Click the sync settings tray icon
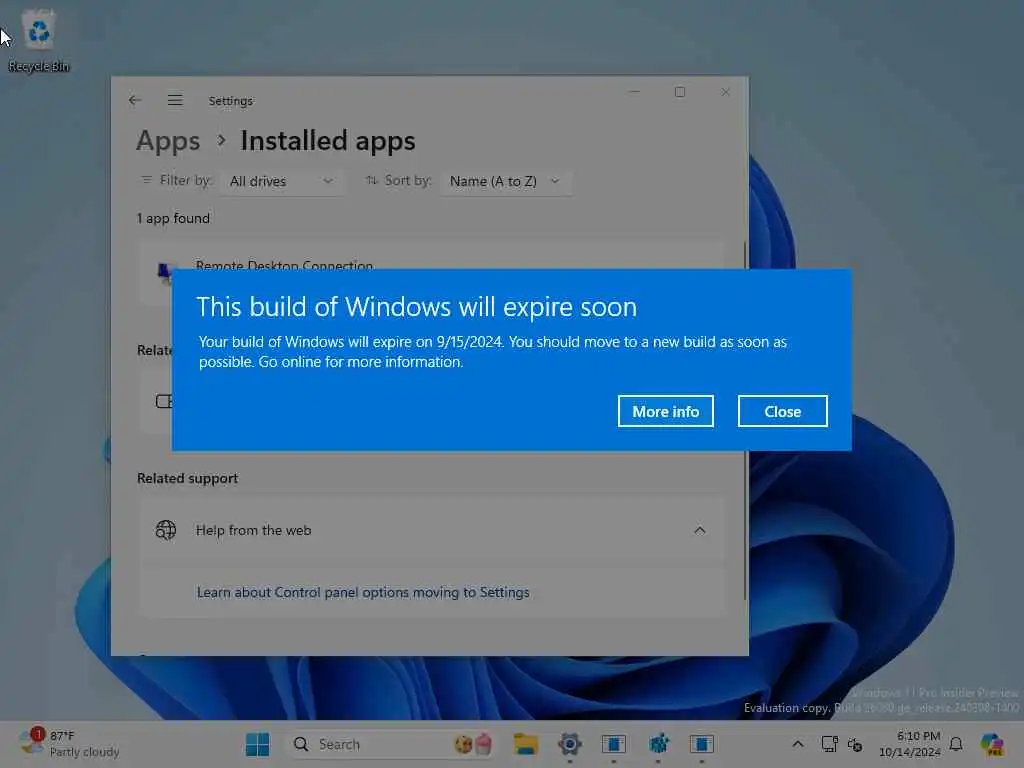 [855, 744]
